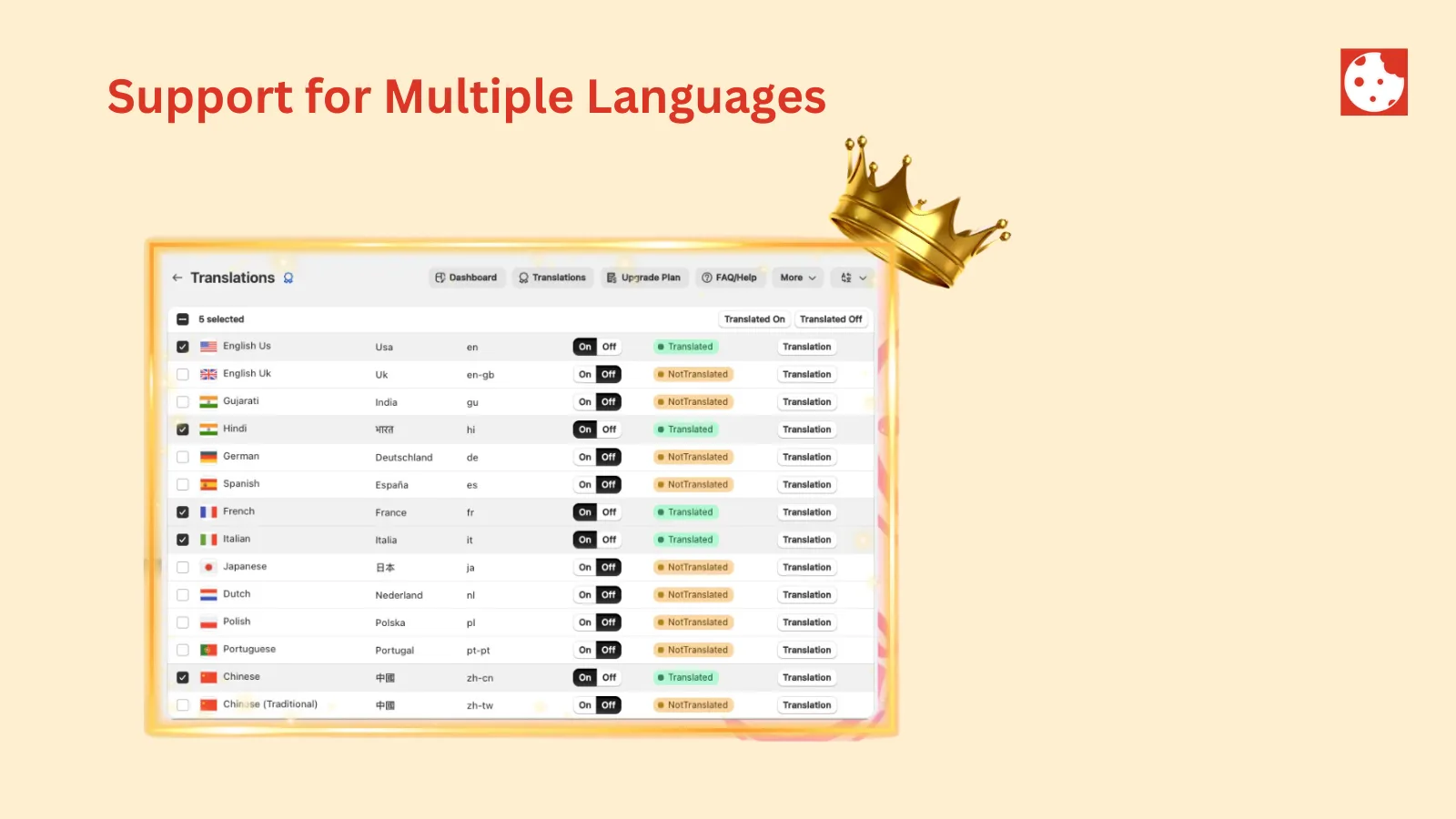
Task: Click the Translated Off bulk button
Action: [831, 319]
